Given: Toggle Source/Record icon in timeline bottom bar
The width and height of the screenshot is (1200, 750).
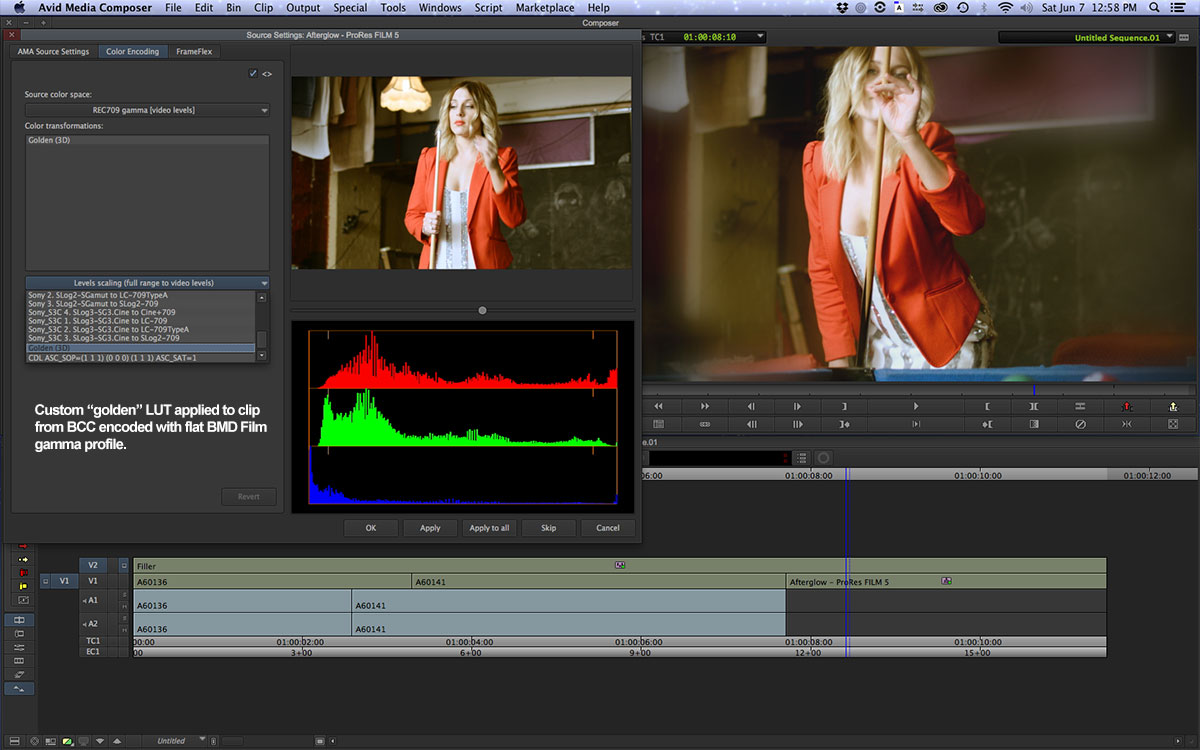Looking at the screenshot, I should pos(50,741).
